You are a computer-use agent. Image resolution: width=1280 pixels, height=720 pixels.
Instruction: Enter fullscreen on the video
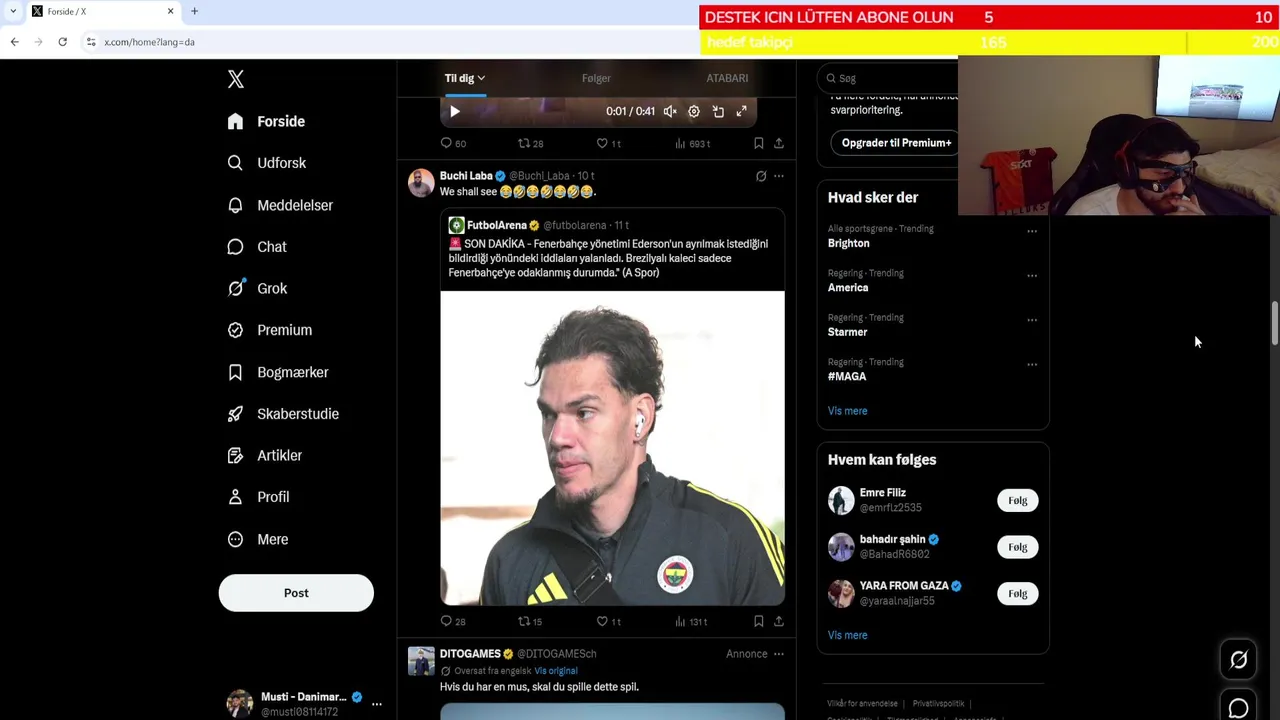click(x=742, y=112)
